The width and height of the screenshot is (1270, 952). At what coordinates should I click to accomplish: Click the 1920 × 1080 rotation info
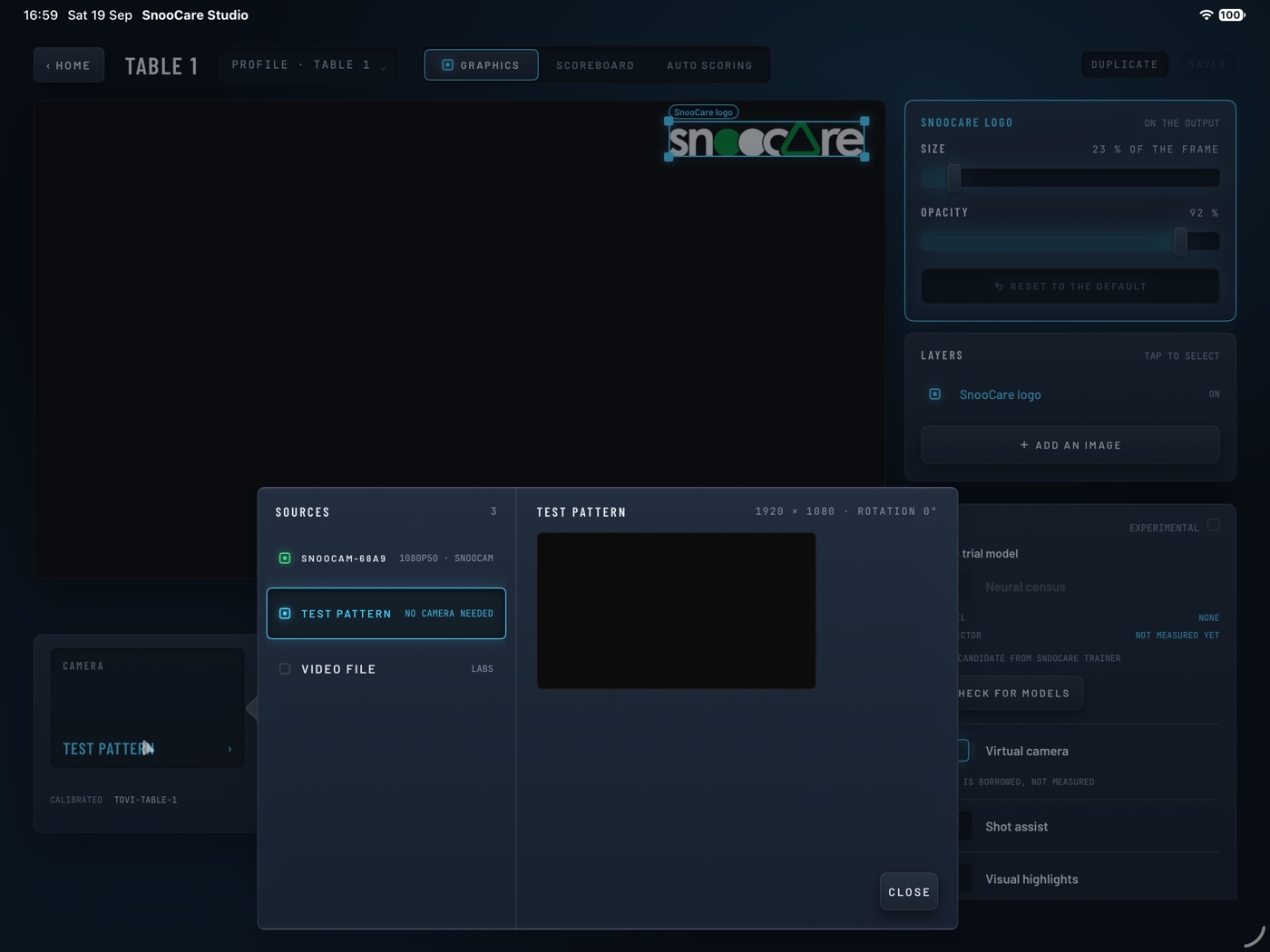[x=846, y=511]
